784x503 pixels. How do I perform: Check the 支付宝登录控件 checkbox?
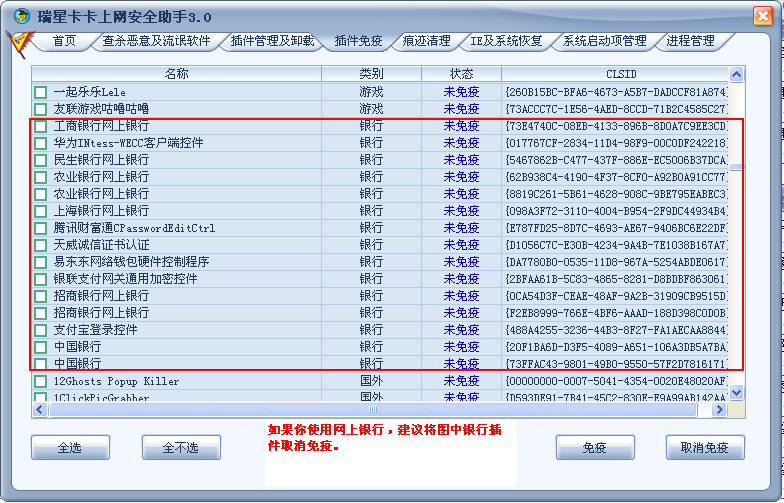(40, 330)
